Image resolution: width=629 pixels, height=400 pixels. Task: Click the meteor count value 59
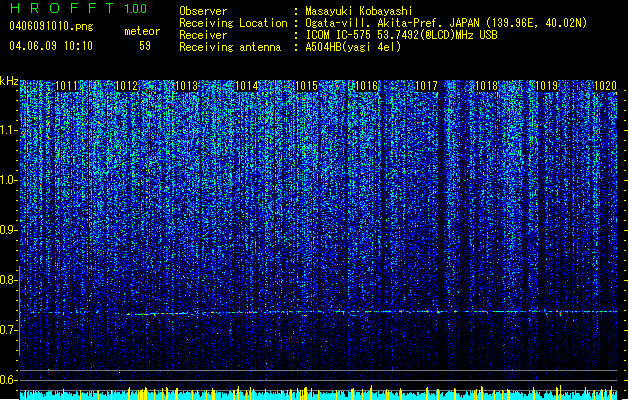point(145,46)
